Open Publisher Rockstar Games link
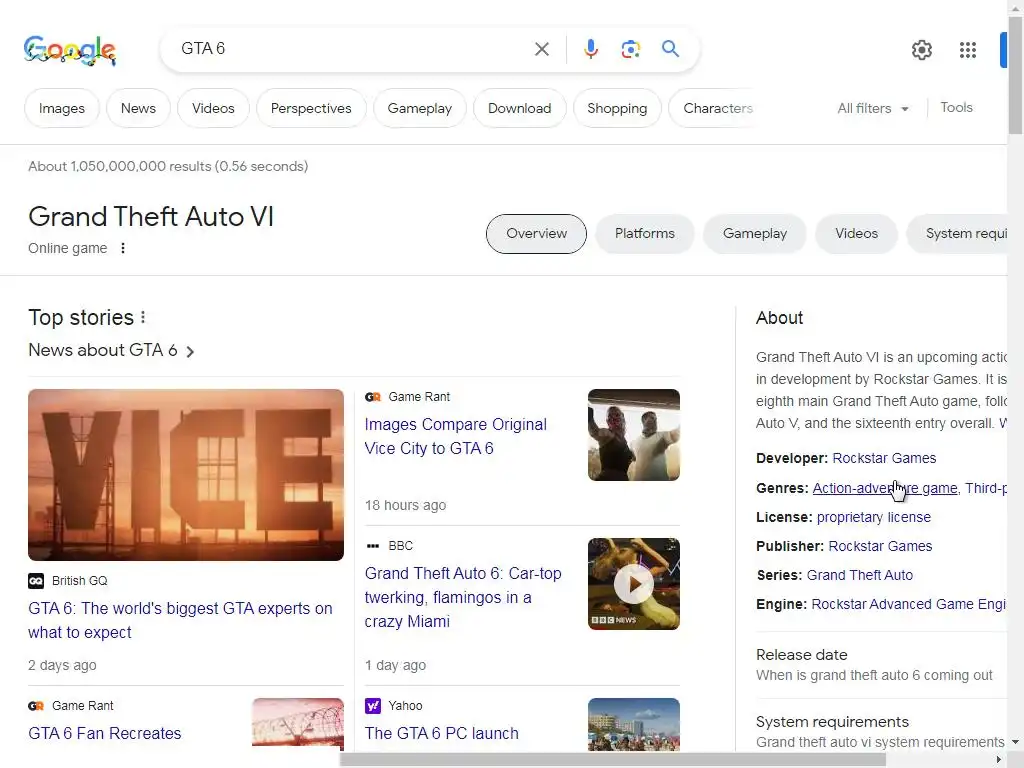This screenshot has height=768, width=1024. 880,547
